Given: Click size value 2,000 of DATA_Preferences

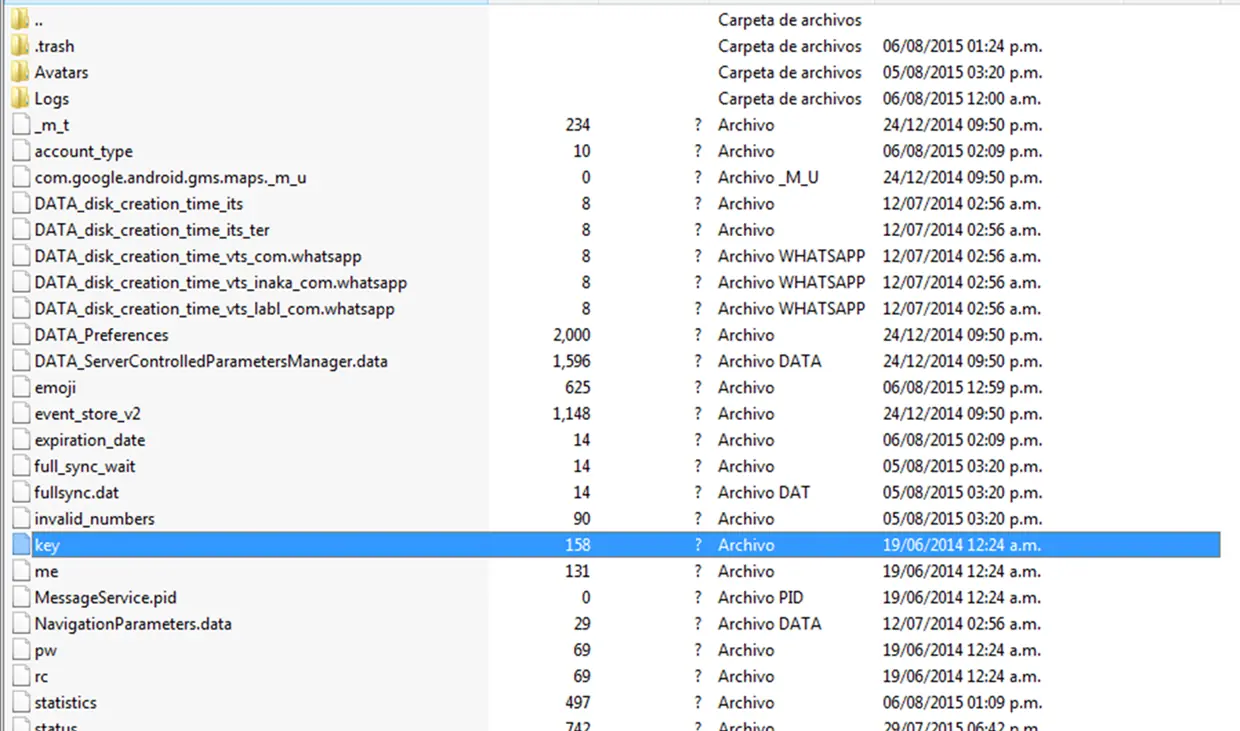Looking at the screenshot, I should (571, 335).
